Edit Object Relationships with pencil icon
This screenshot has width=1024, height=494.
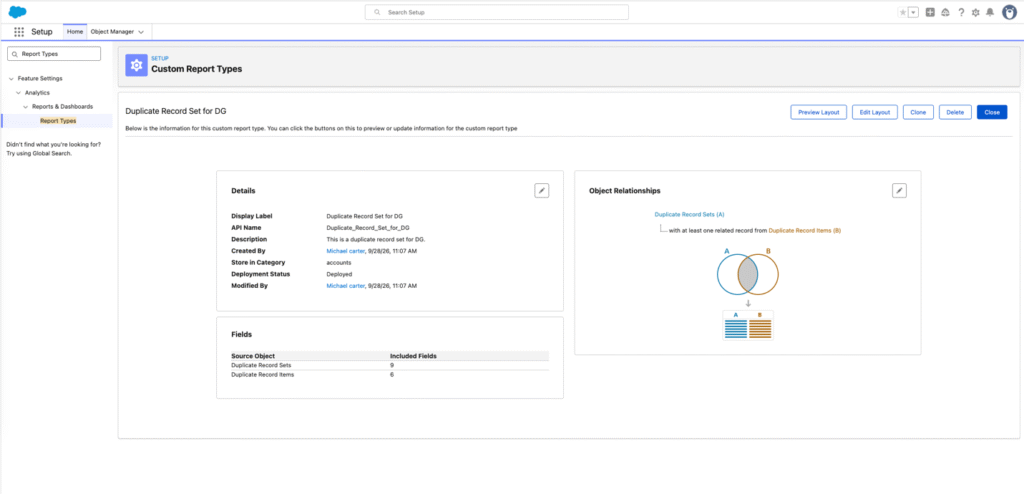click(899, 190)
